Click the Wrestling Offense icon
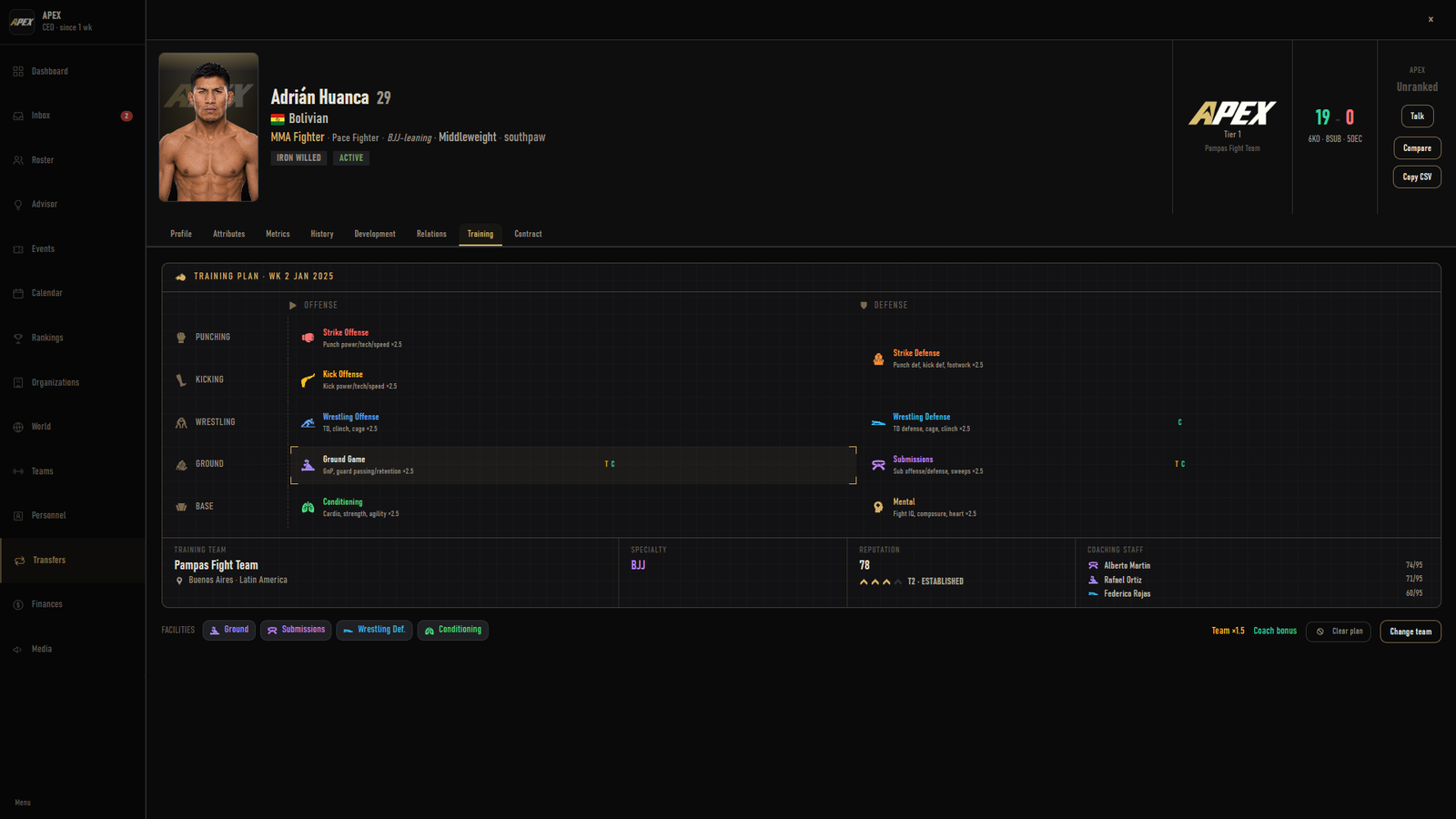 (308, 422)
